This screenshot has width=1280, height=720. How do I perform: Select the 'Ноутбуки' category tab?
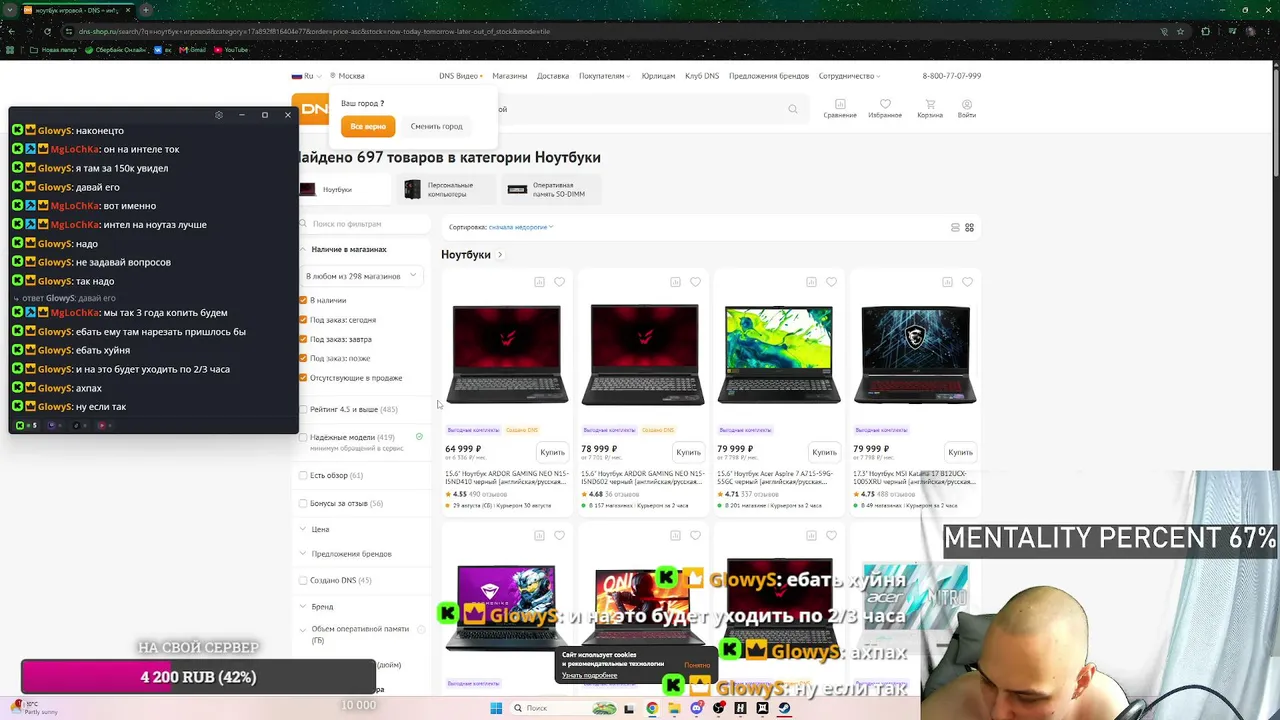(x=345, y=189)
